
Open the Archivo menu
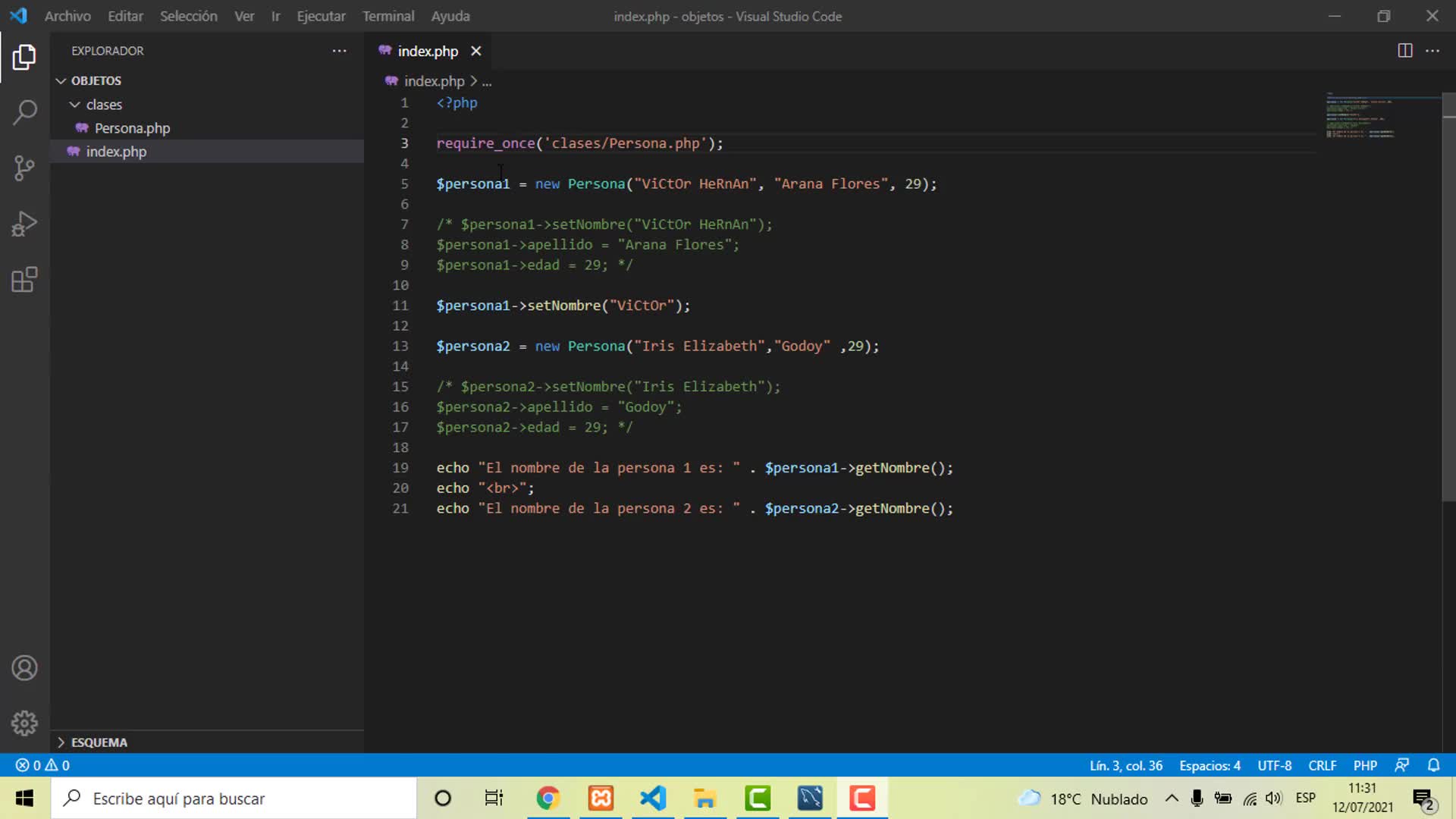click(x=67, y=16)
